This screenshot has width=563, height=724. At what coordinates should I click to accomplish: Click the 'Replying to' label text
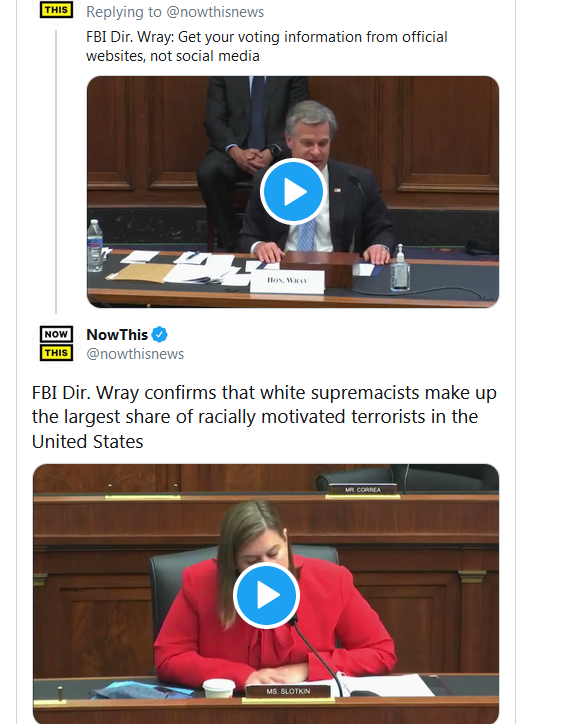124,12
